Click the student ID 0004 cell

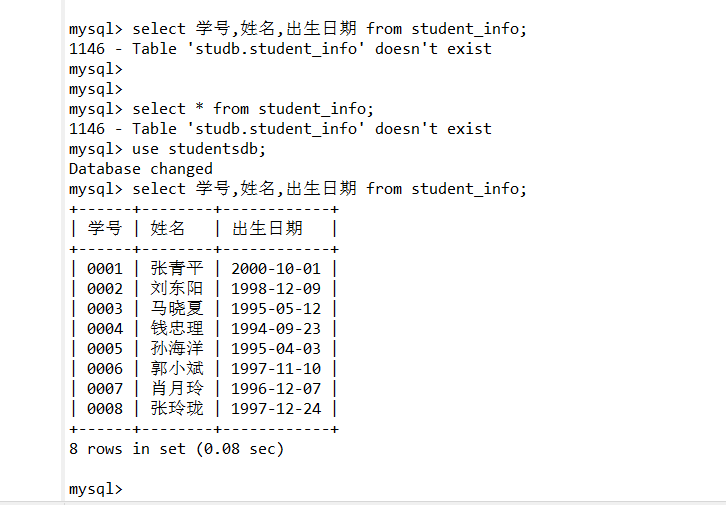coord(105,329)
